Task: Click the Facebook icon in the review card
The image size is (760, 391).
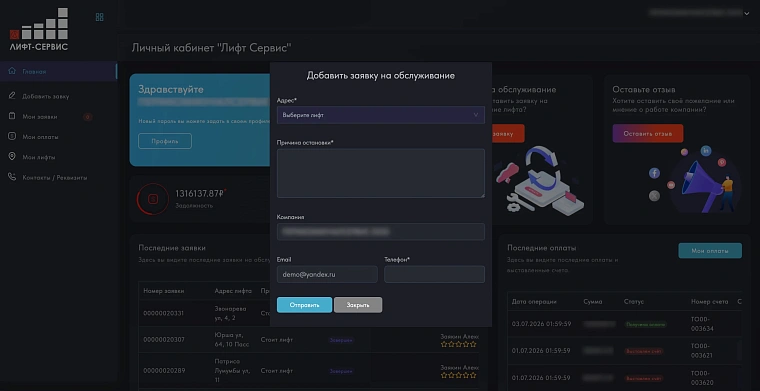Action: [654, 173]
